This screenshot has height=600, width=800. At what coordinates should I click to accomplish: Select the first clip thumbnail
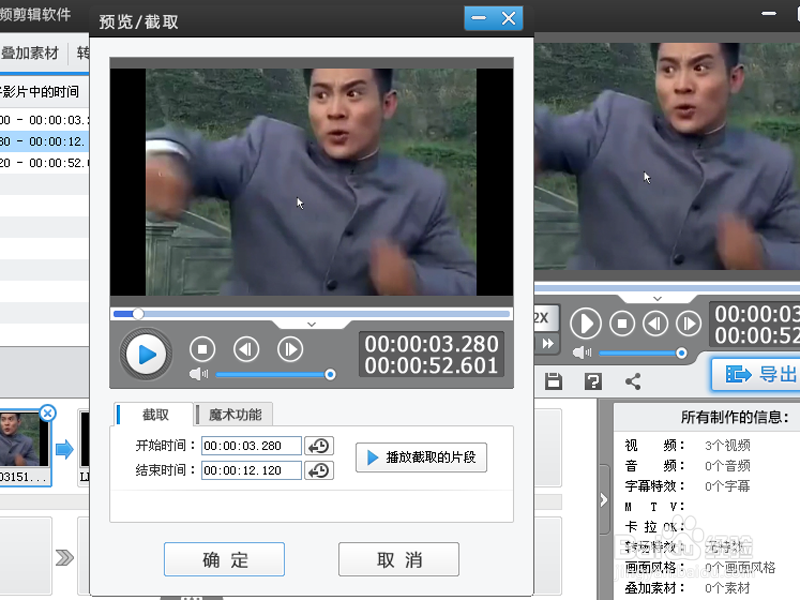coord(24,441)
